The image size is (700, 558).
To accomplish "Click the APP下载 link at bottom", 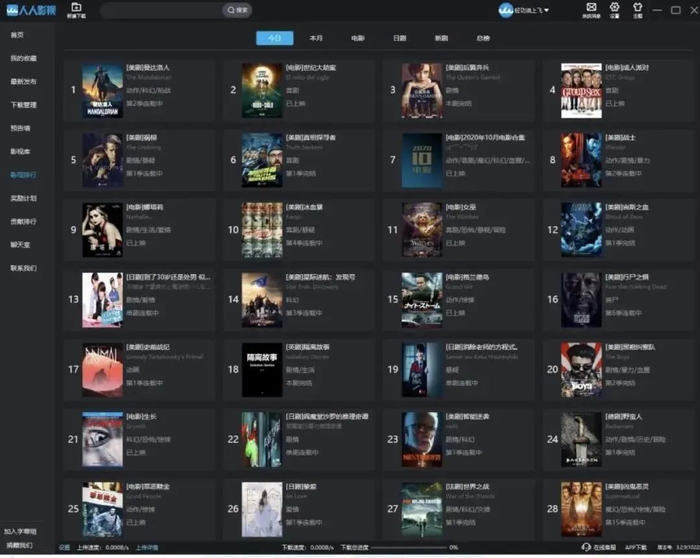I will point(637,547).
